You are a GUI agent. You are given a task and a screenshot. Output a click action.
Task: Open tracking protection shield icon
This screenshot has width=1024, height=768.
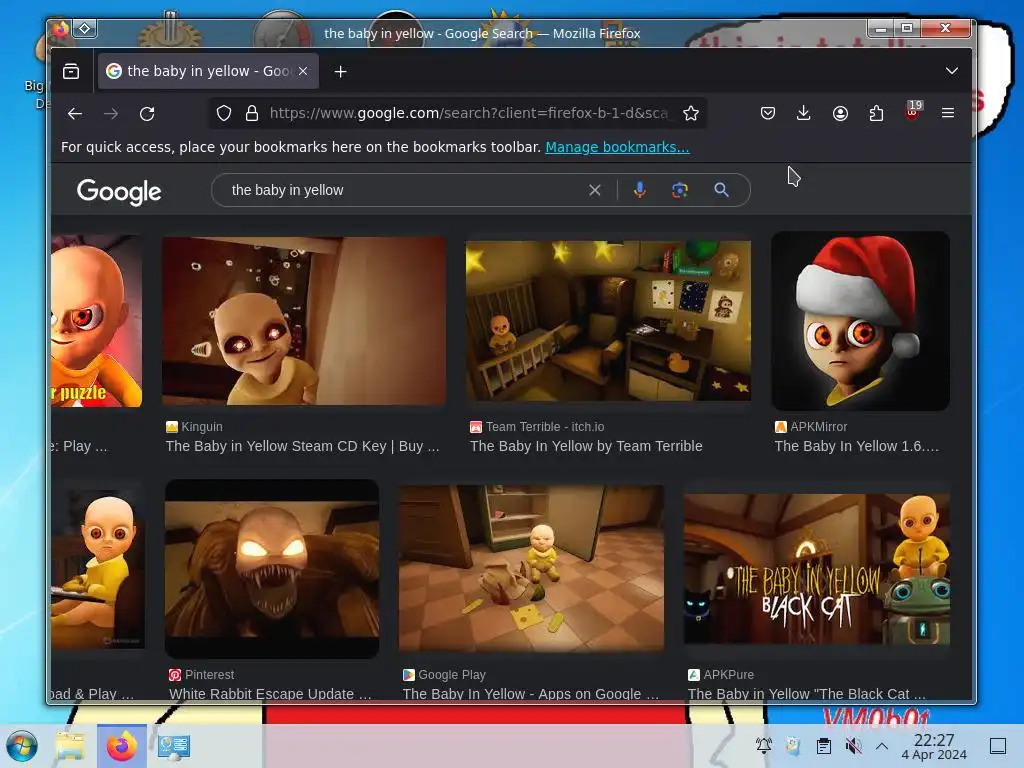tap(224, 114)
